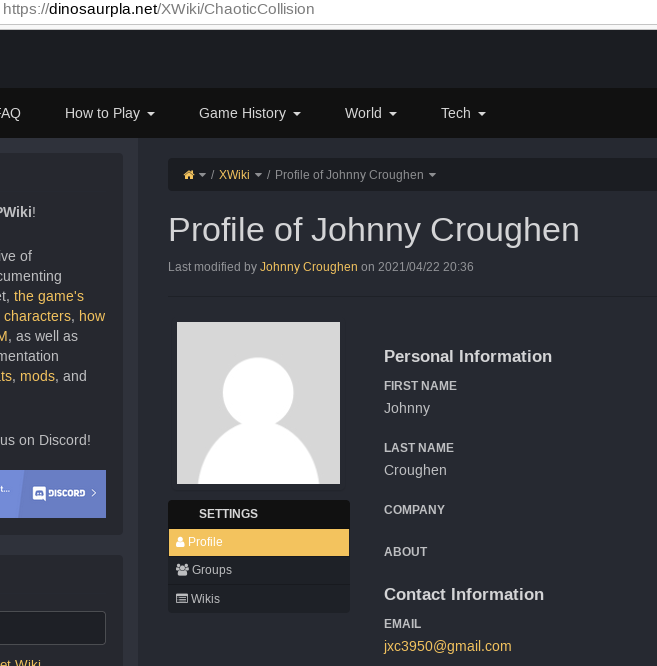Viewport: 657px width, 666px height.
Task: Open the How to Play menu
Action: (110, 113)
